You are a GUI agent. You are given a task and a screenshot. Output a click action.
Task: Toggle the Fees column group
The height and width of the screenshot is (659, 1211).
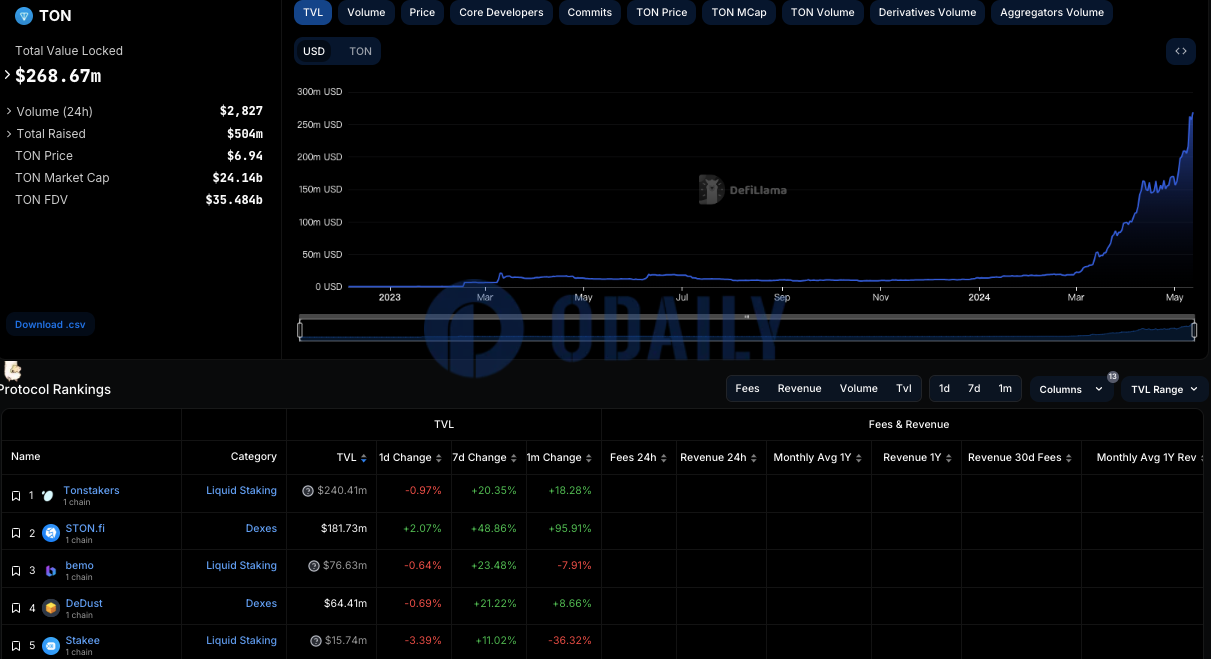point(747,389)
